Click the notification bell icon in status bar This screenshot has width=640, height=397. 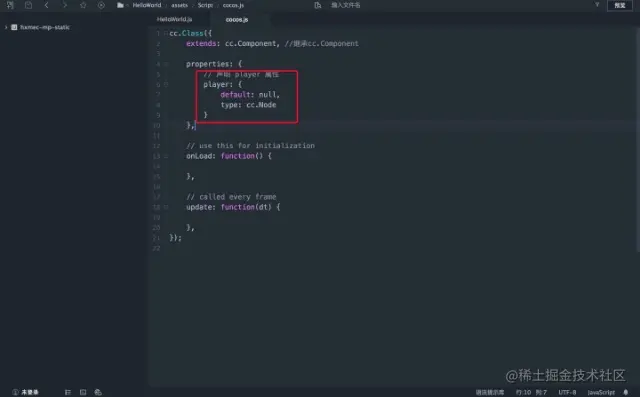pos(626,392)
